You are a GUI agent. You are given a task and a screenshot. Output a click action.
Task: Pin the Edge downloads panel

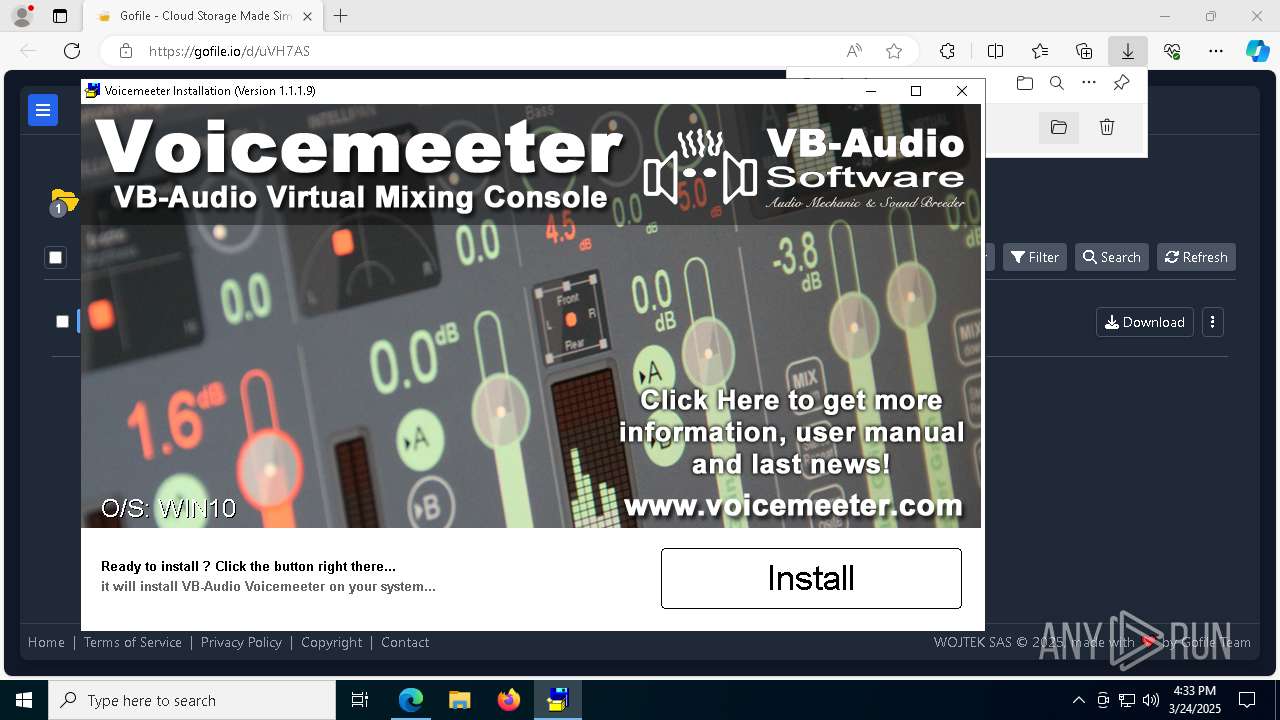point(1121,83)
